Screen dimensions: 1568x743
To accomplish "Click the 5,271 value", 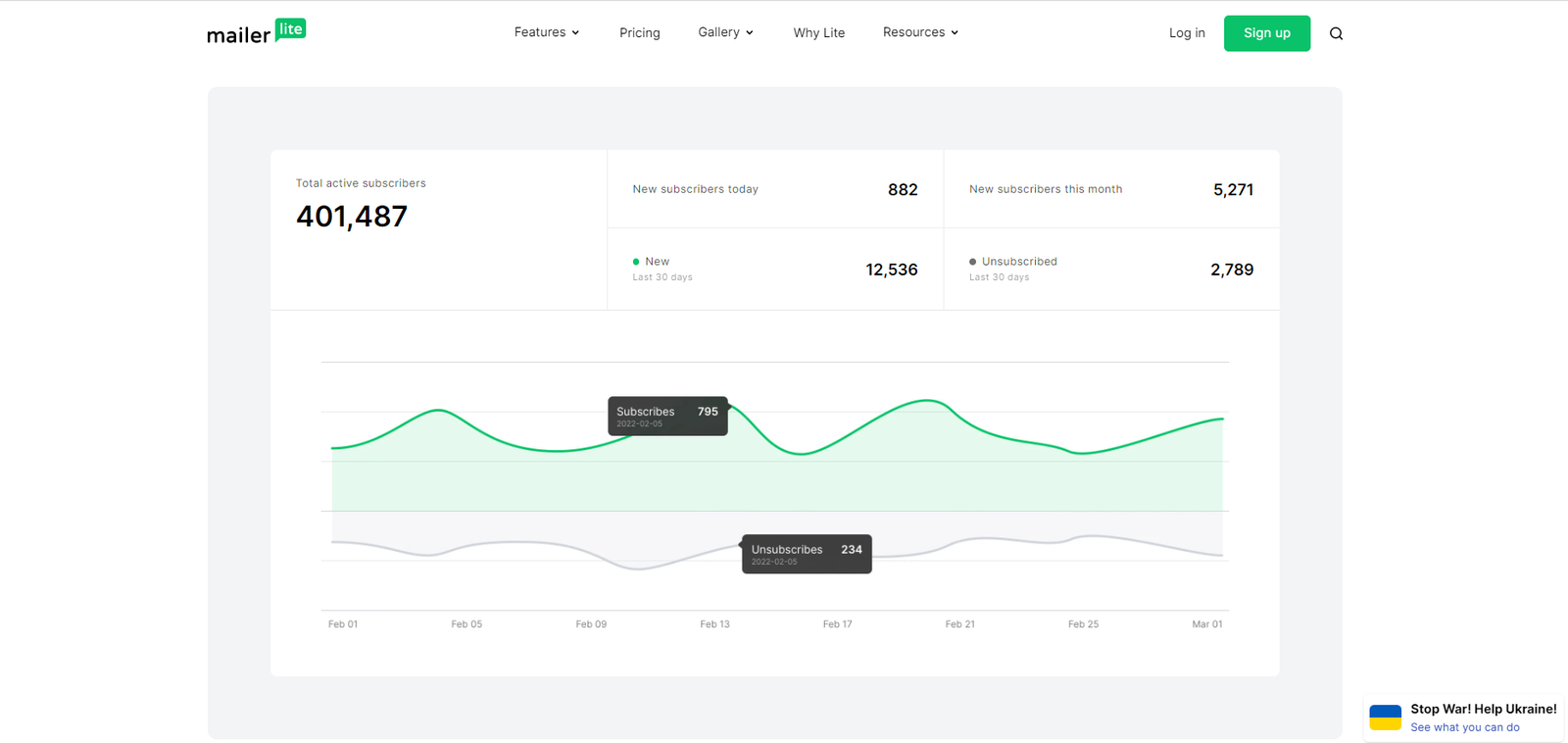I will click(1233, 190).
